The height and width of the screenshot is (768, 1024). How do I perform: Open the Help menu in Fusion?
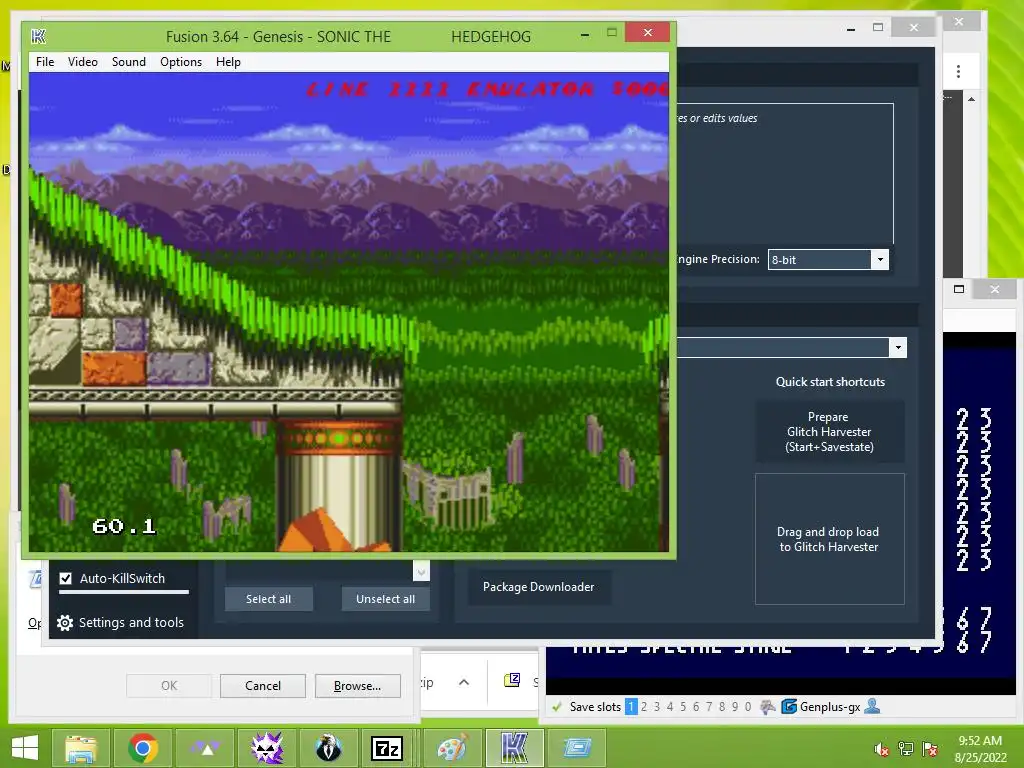[228, 62]
